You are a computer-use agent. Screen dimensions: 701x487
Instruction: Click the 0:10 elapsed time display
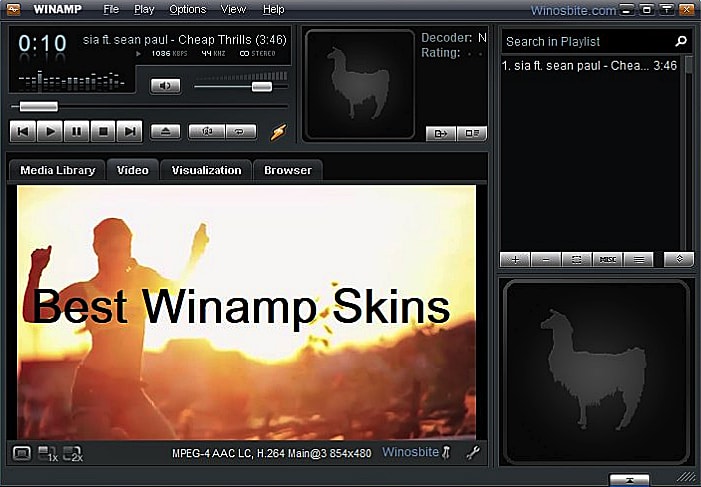[42, 44]
